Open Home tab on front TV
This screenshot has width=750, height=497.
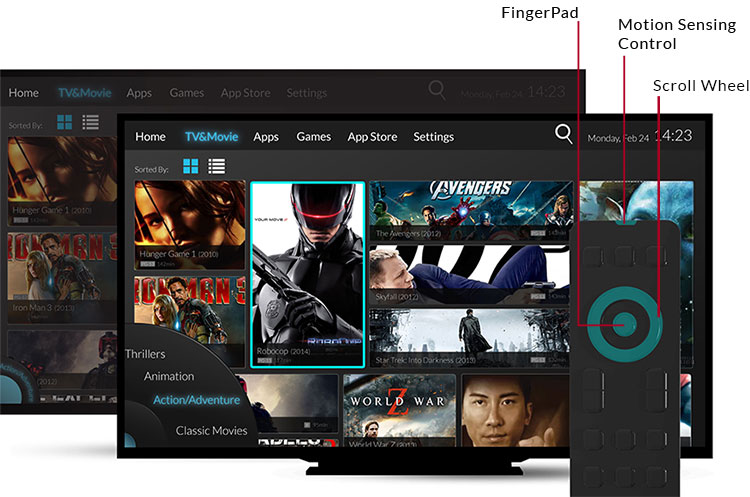pos(150,137)
